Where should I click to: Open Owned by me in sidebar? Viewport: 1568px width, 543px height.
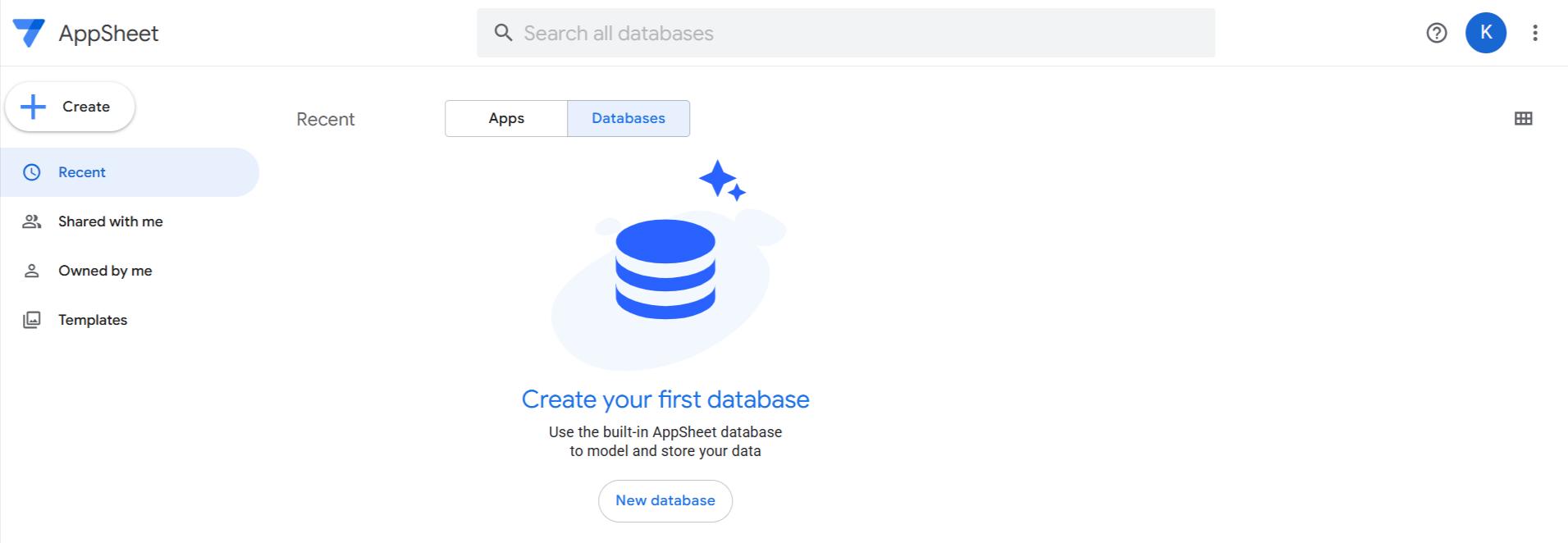(x=130, y=271)
